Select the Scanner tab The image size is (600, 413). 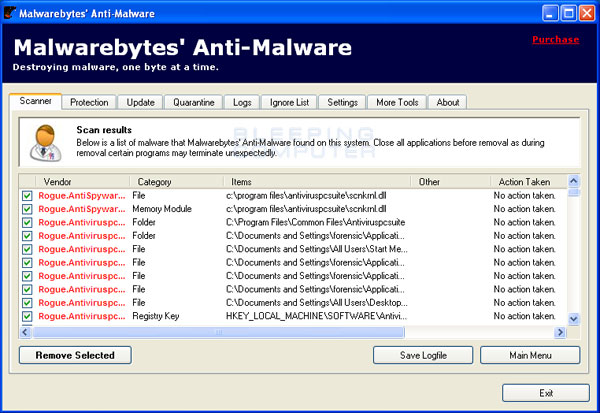pyautogui.click(x=35, y=101)
